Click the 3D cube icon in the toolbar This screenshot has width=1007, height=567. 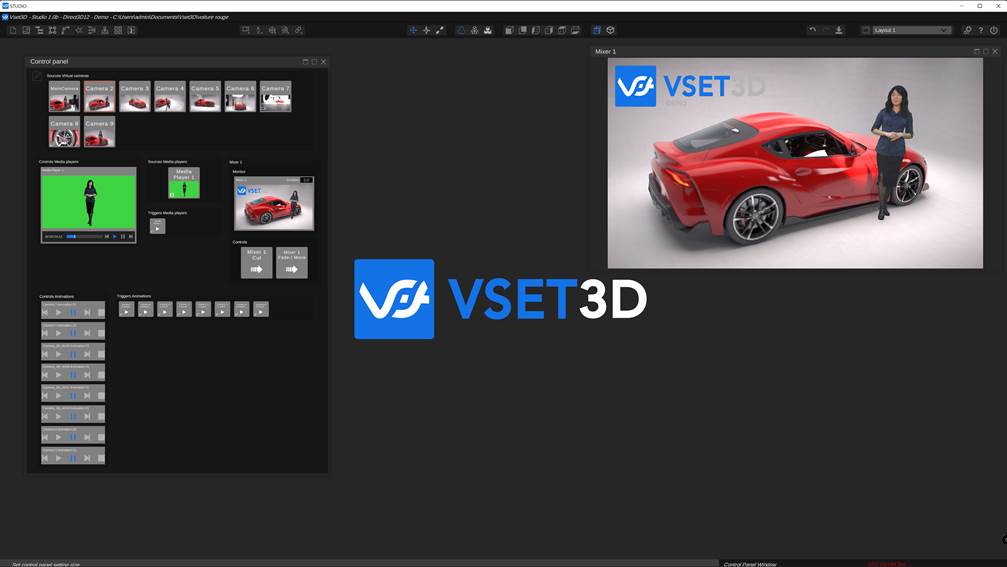[611, 30]
